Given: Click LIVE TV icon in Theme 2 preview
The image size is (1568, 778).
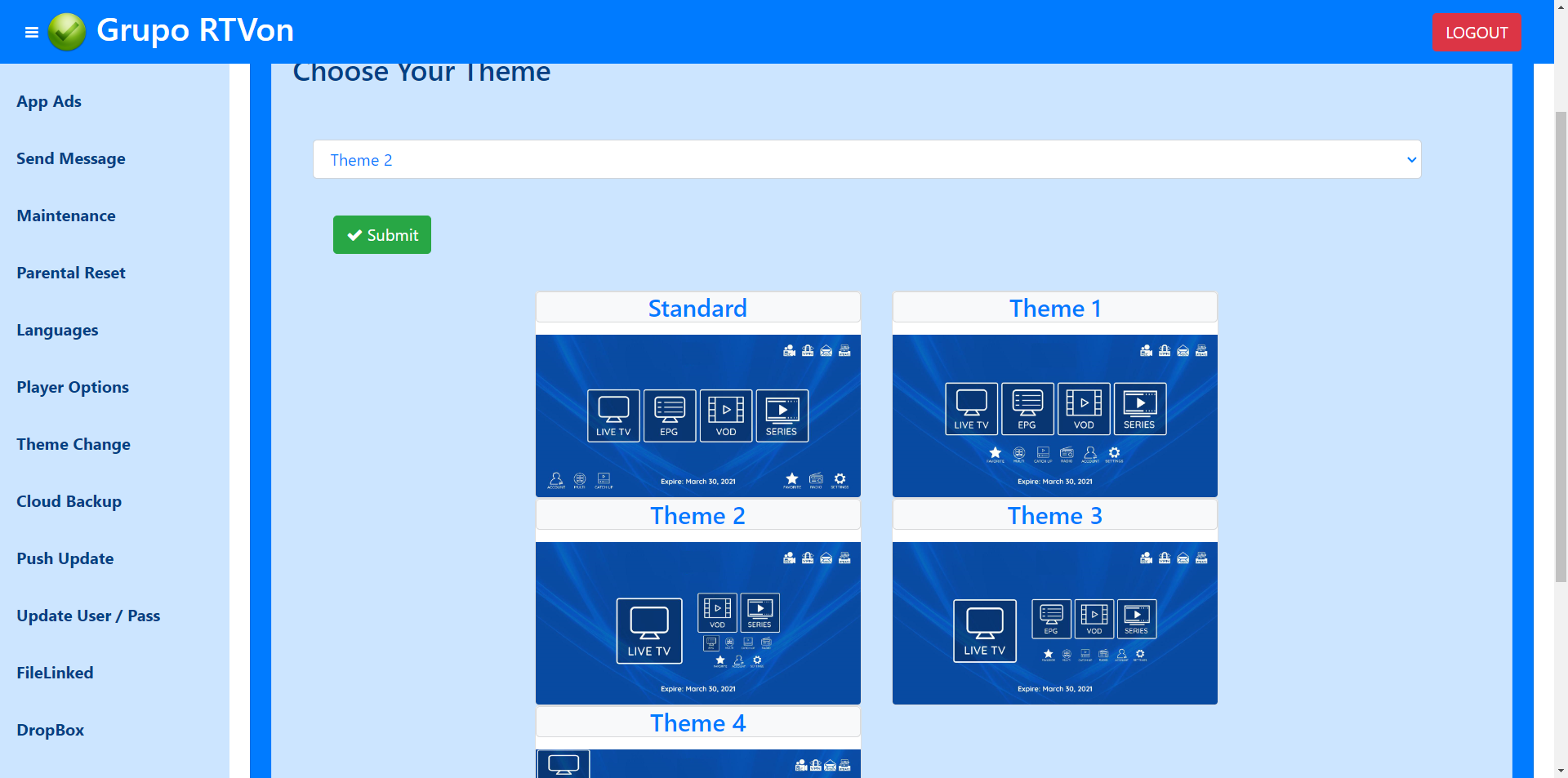Looking at the screenshot, I should [649, 630].
